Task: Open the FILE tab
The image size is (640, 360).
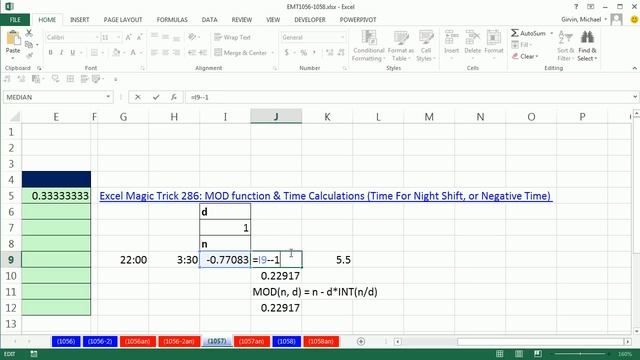Action: tap(15, 20)
